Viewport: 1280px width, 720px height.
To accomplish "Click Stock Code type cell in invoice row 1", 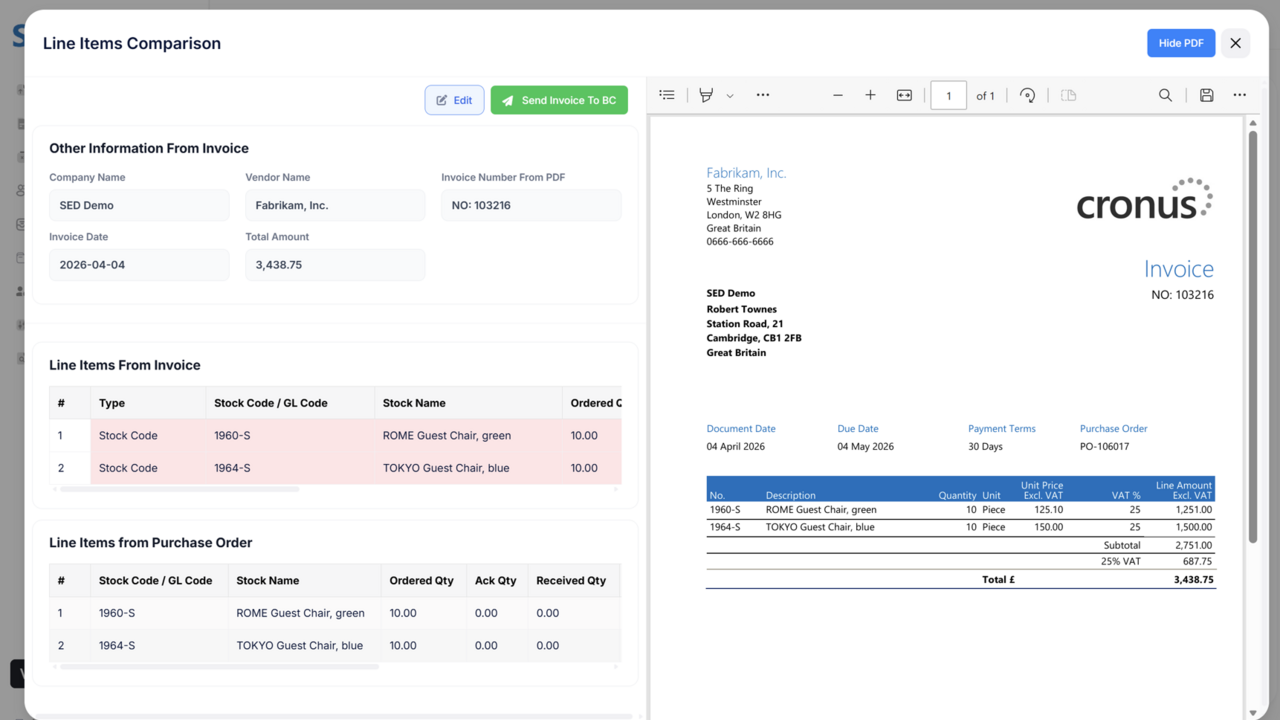I will coord(148,436).
